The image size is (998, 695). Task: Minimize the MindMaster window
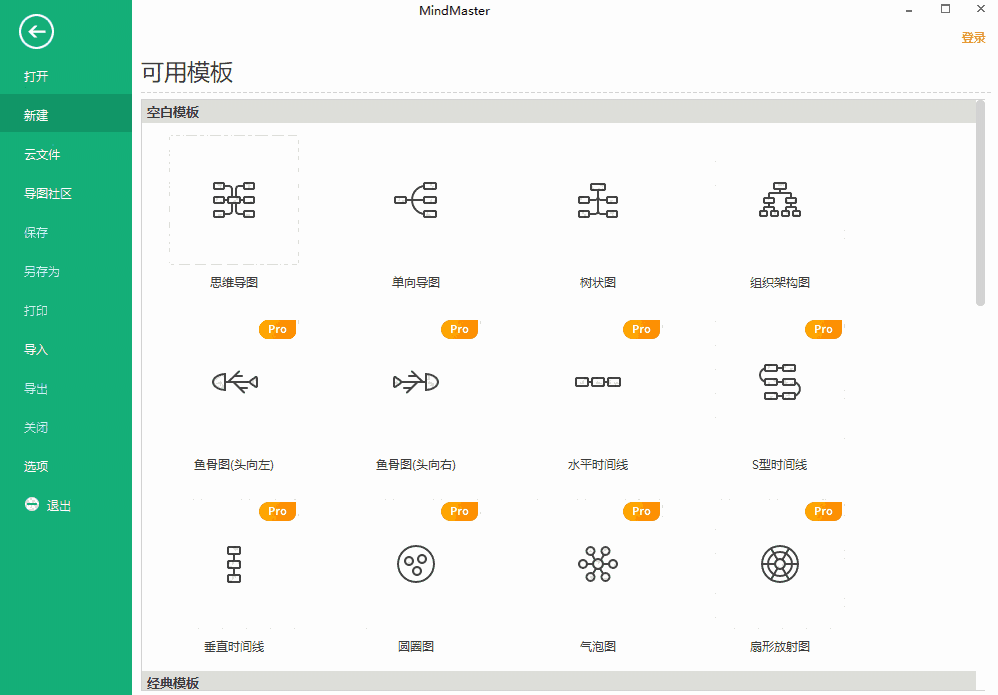pos(909,11)
